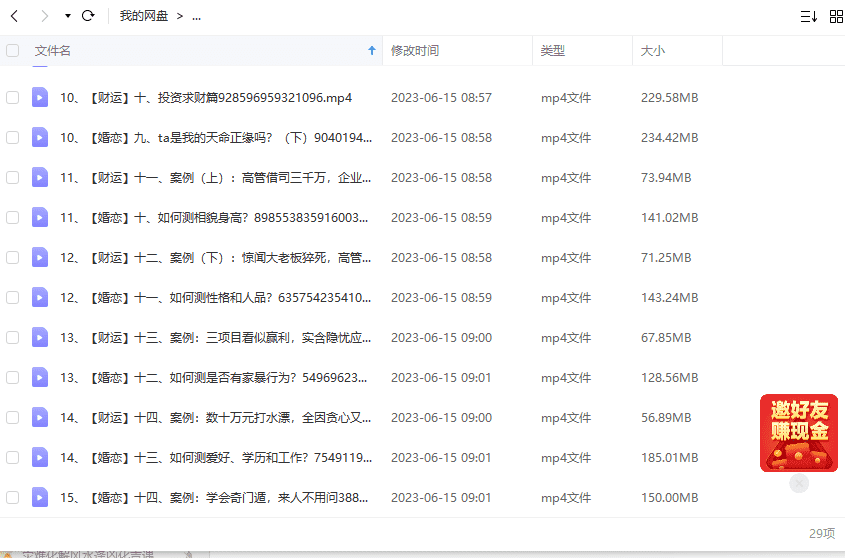The width and height of the screenshot is (845, 558).
Task: Expand the breadcrumb ellipsis path
Action: coord(196,16)
